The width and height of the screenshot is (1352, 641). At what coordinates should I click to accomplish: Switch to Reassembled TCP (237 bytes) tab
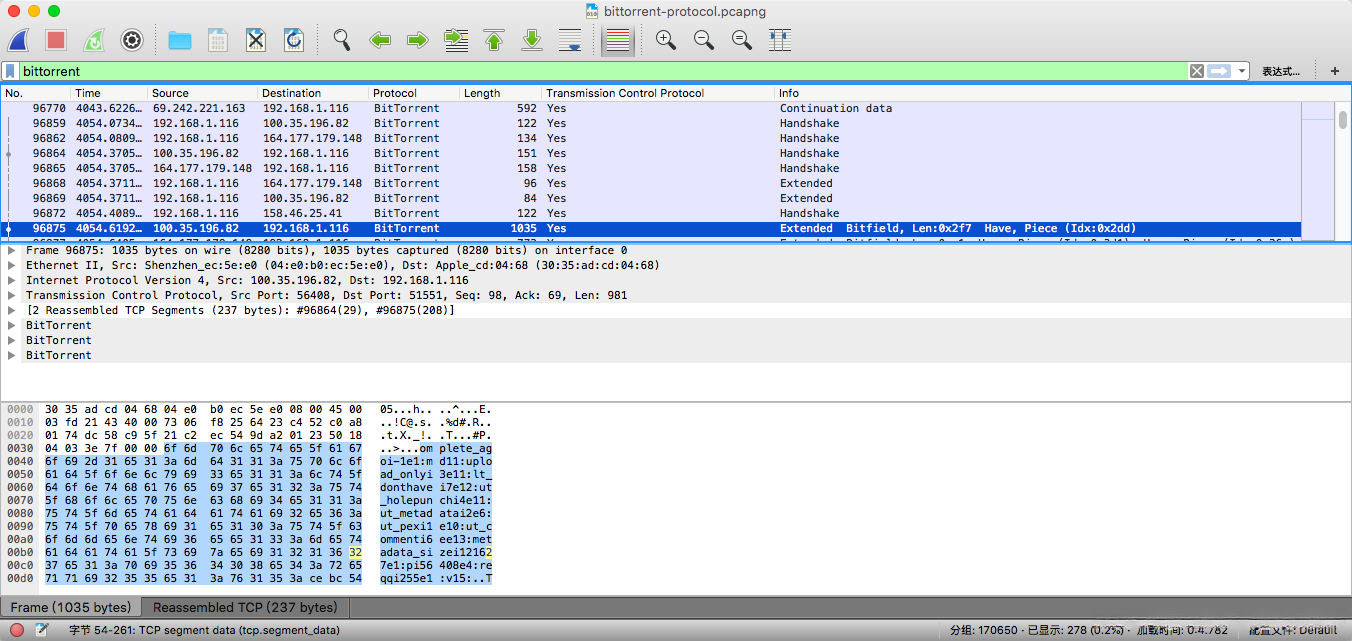(x=245, y=608)
